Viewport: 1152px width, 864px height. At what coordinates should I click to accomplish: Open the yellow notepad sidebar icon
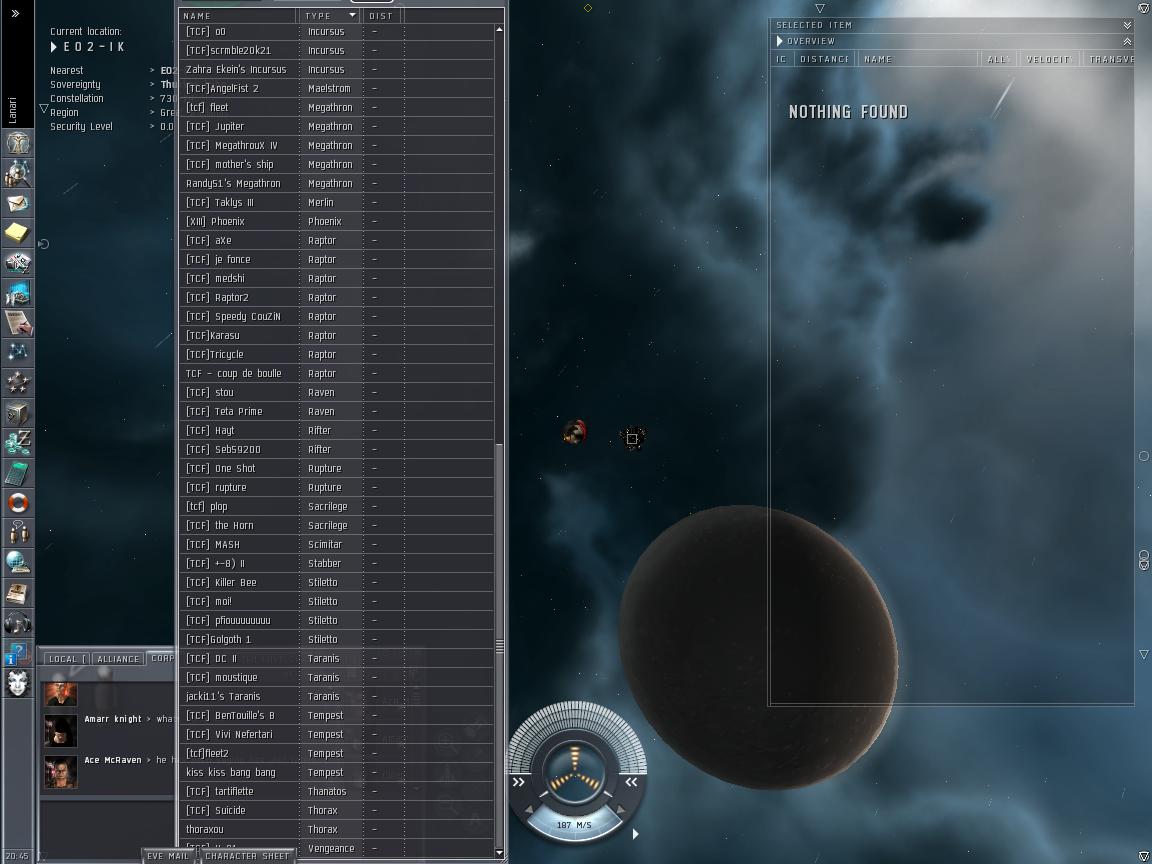(18, 233)
